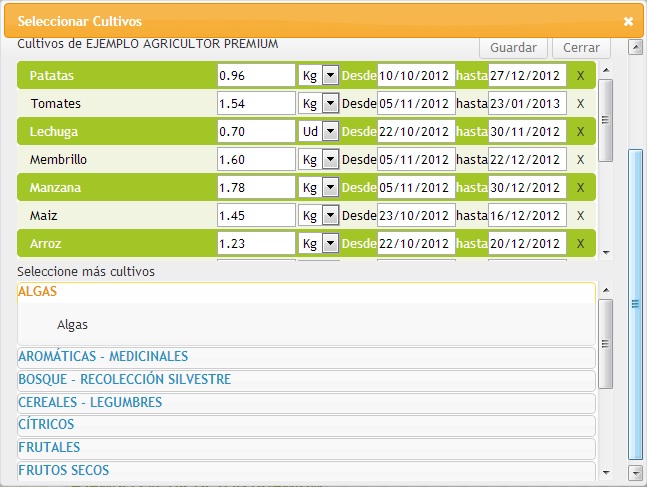Click the Cerrar button
Viewport: 647px width, 487px height.
(581, 48)
